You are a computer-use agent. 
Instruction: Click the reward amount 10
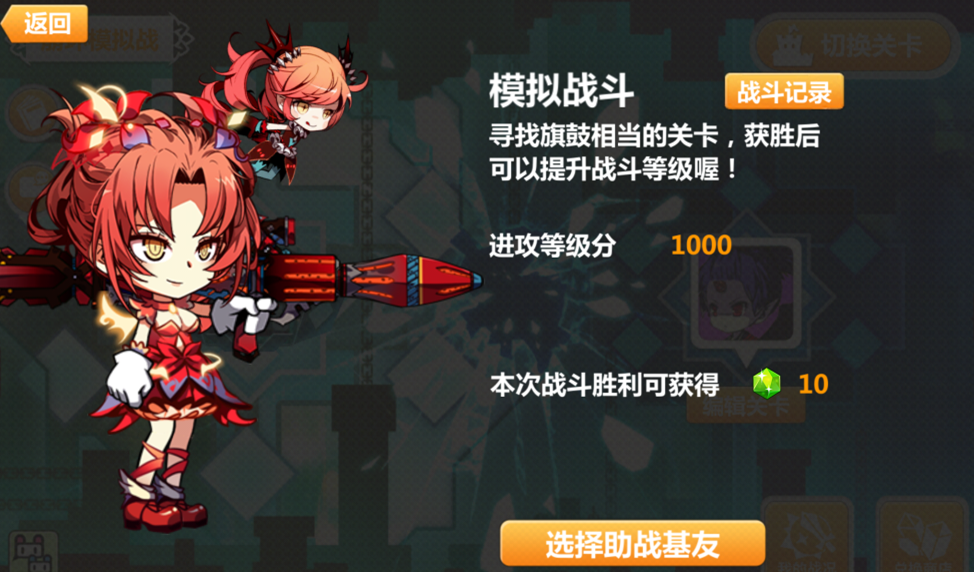813,384
